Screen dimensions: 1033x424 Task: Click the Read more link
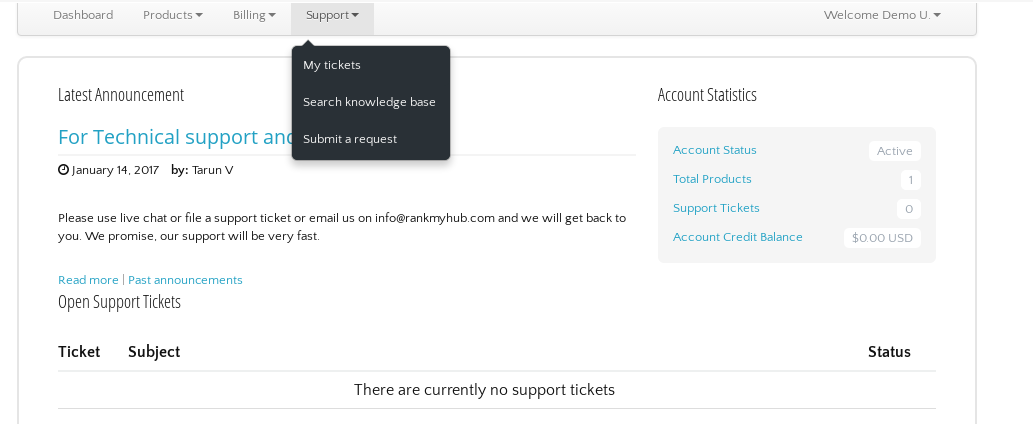point(88,280)
